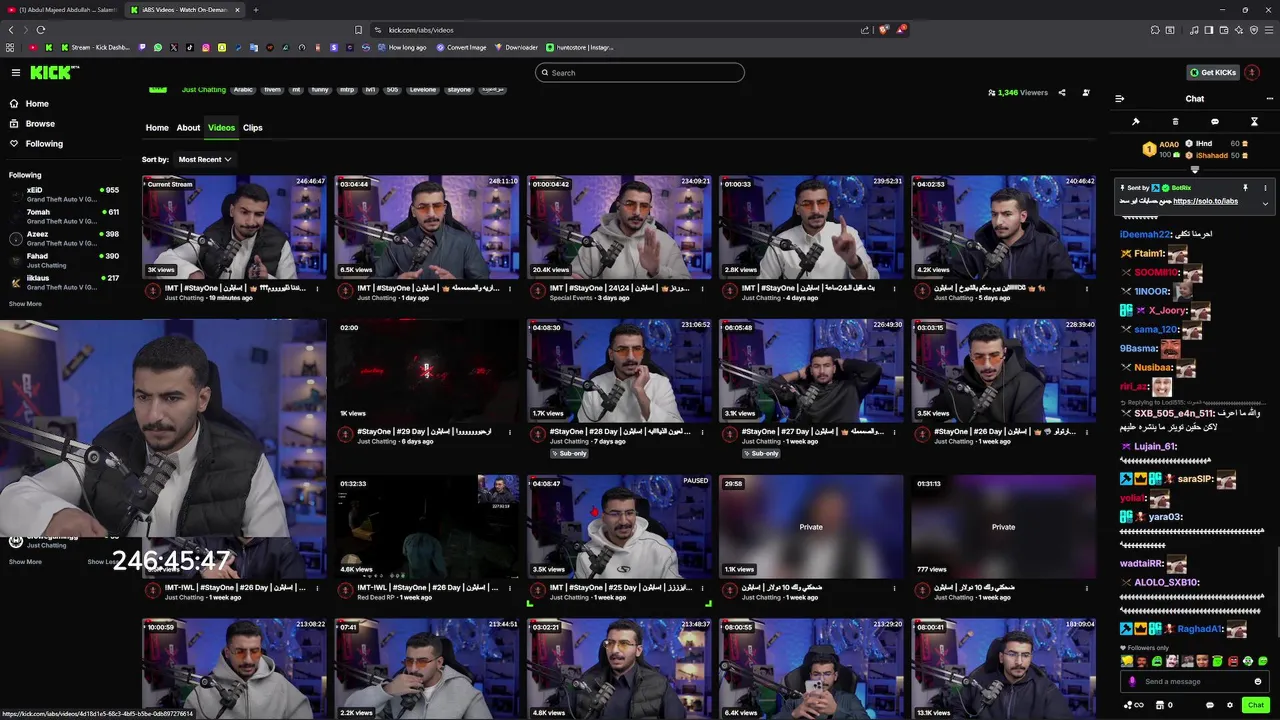Open the Kick hamburger sidebar menu

pyautogui.click(x=15, y=72)
